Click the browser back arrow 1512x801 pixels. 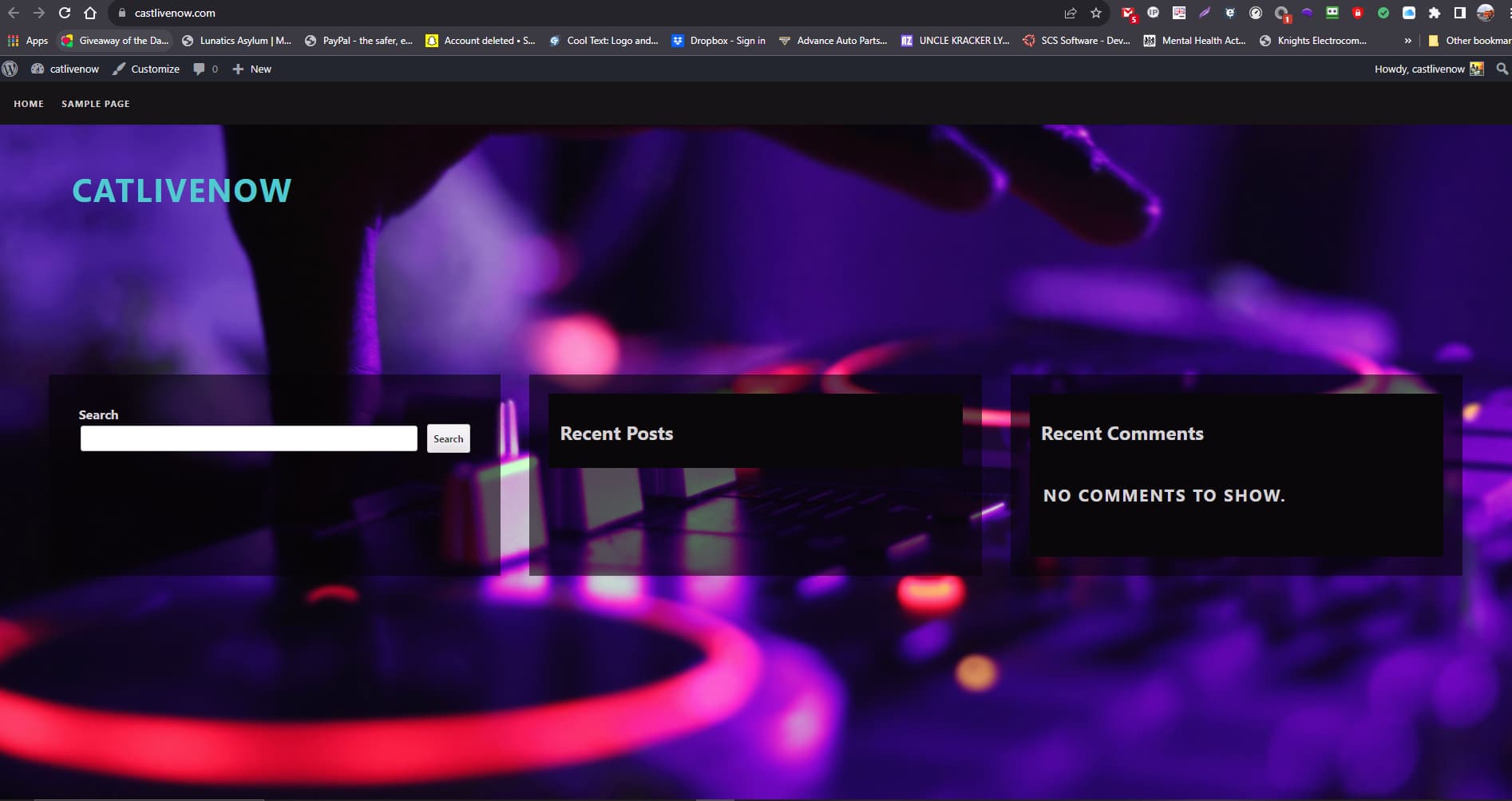point(14,13)
